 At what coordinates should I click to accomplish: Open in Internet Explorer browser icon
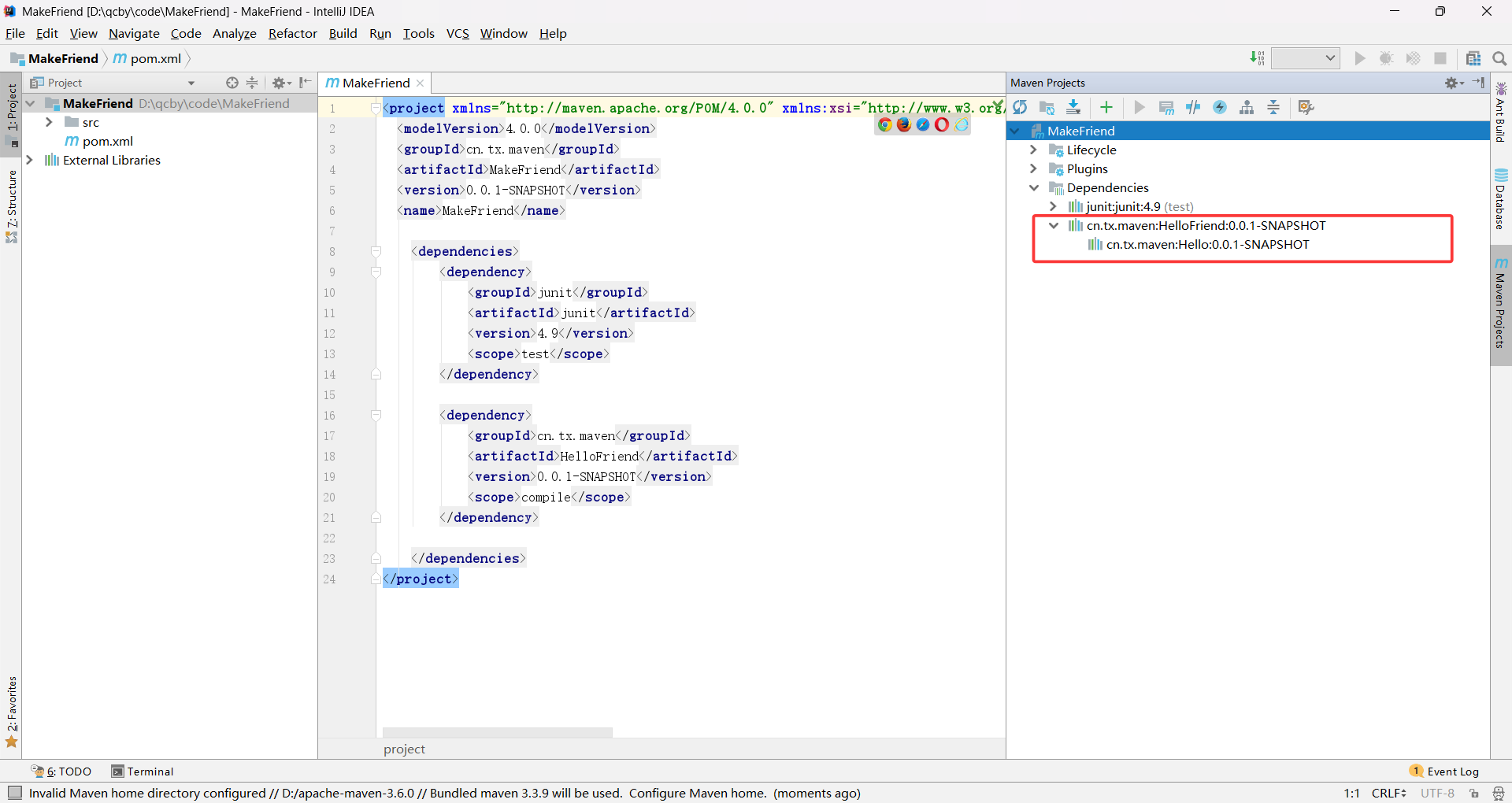(962, 124)
